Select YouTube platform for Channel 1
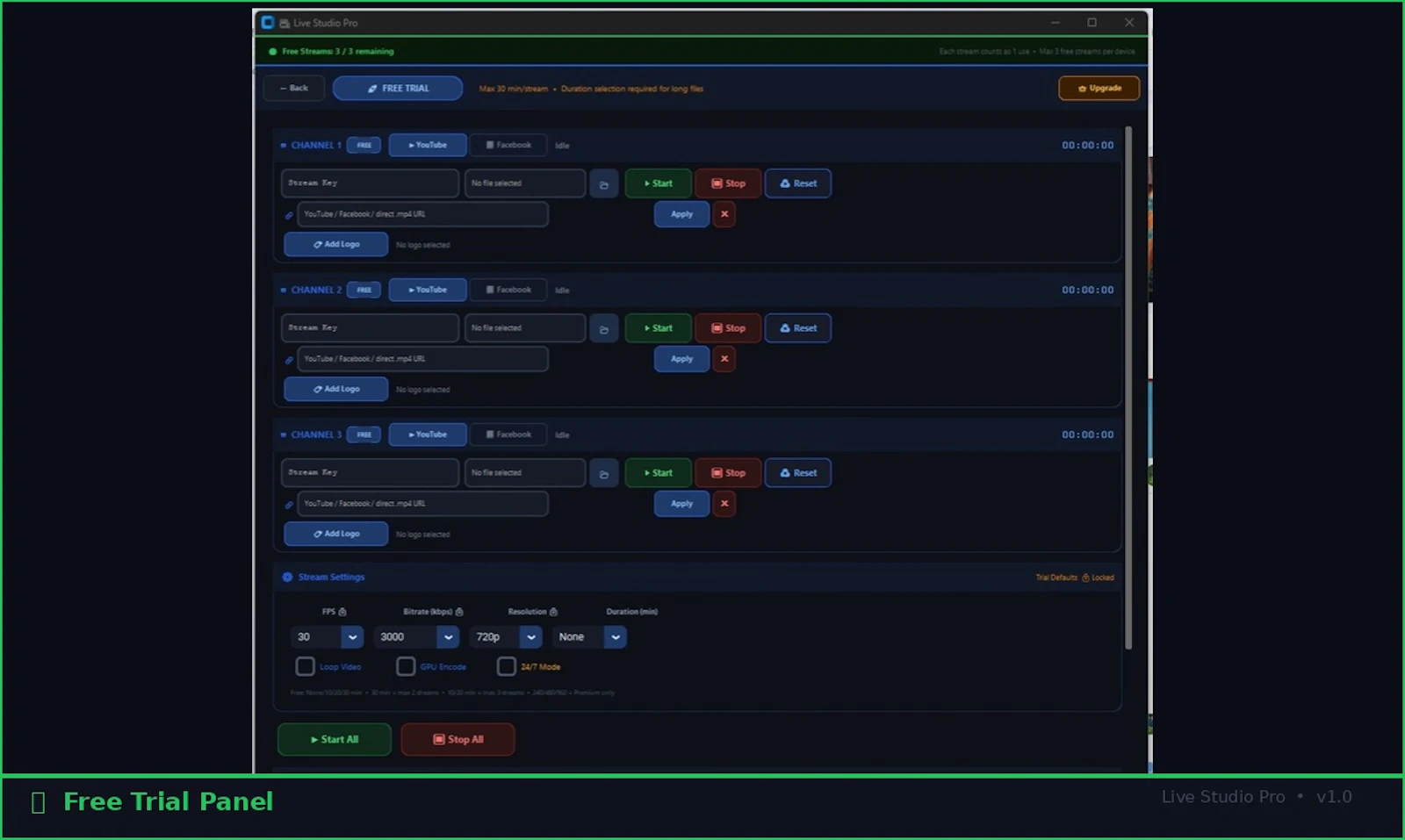 [x=428, y=145]
